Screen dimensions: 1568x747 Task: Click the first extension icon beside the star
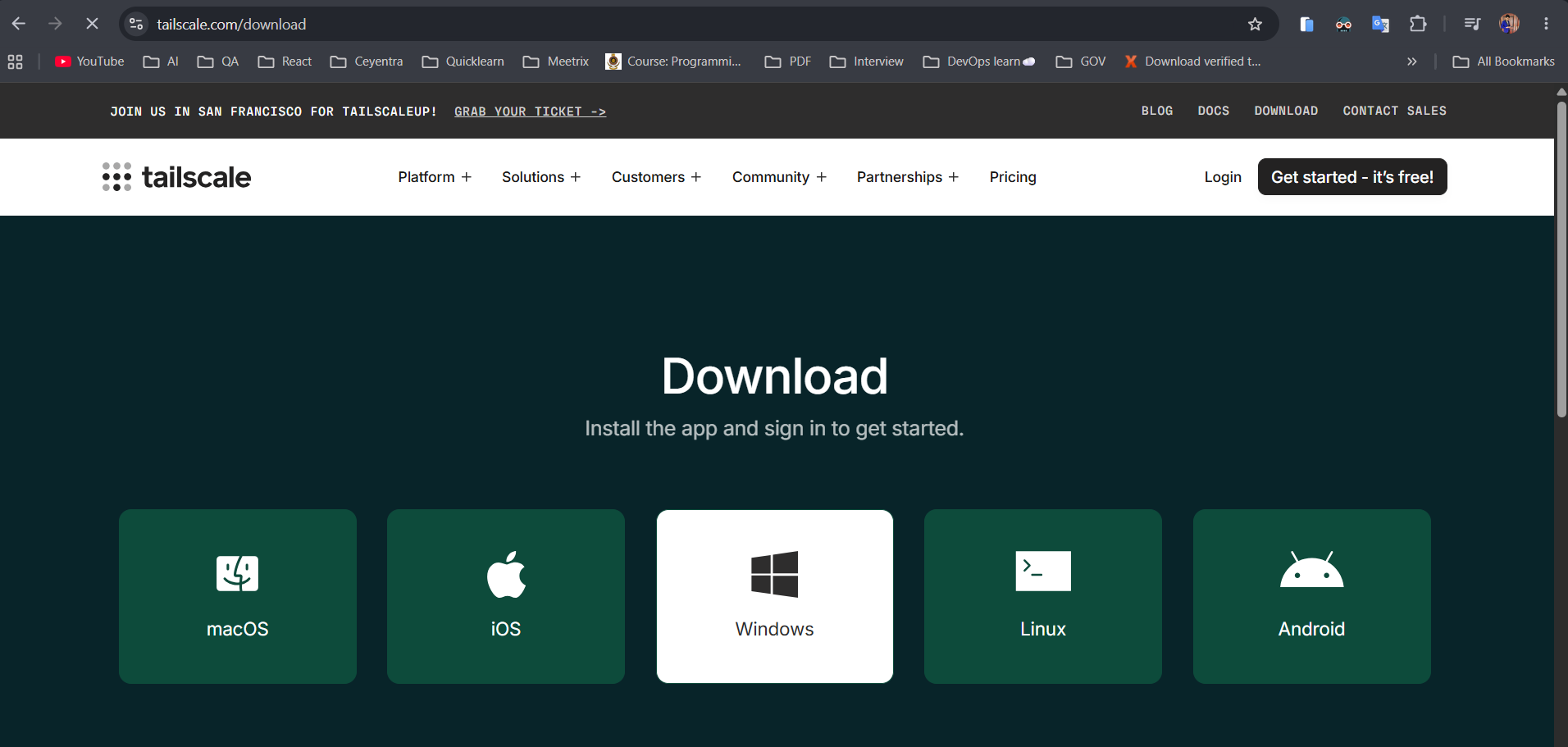(1306, 24)
